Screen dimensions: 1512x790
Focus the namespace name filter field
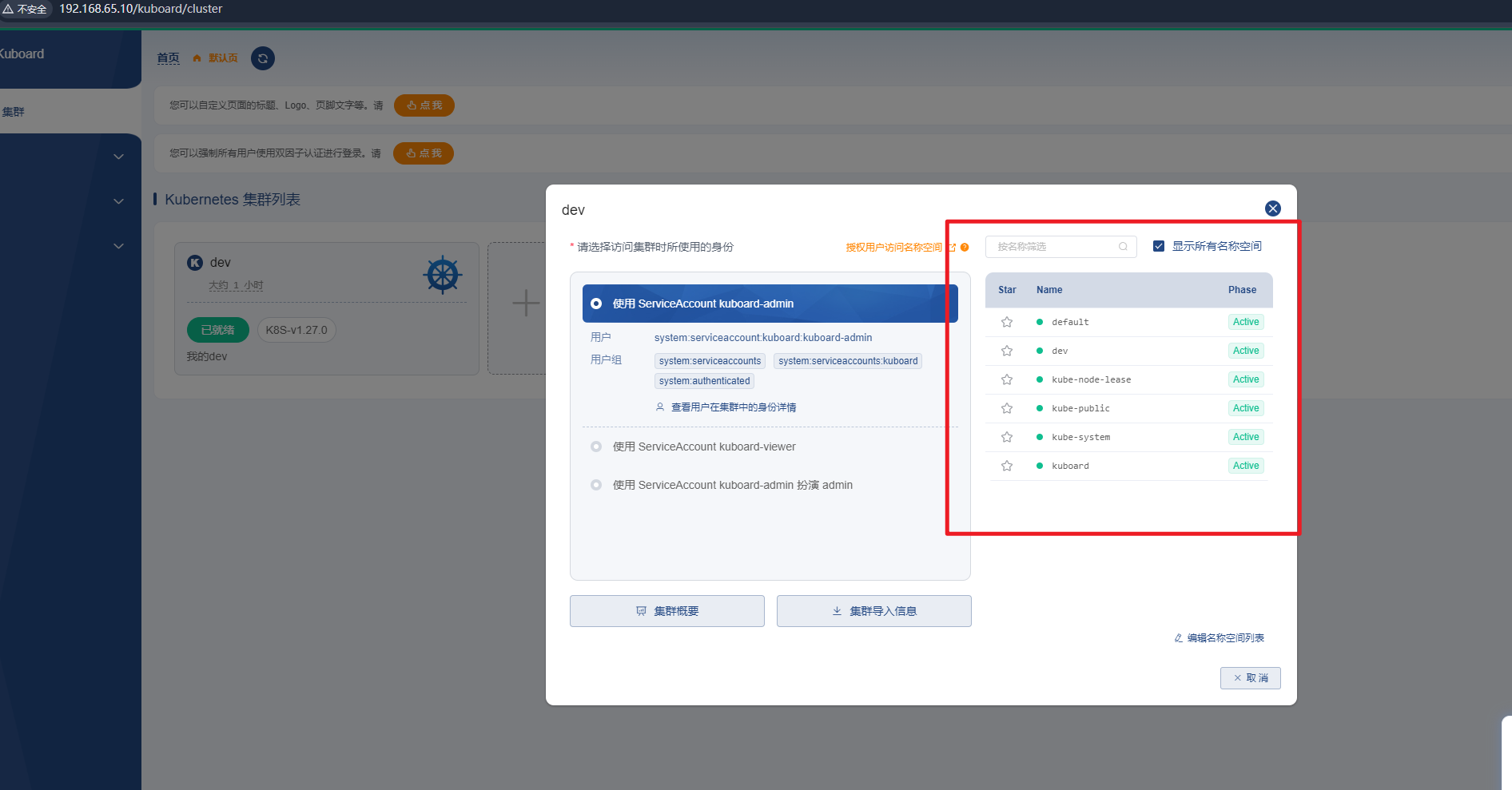coord(1060,247)
